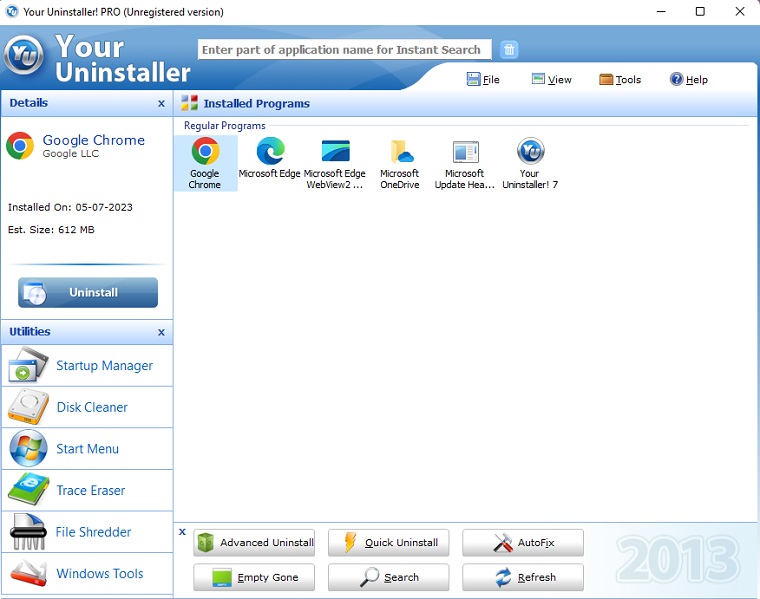760x599 pixels.
Task: Open the Tools menu
Action: tap(620, 80)
